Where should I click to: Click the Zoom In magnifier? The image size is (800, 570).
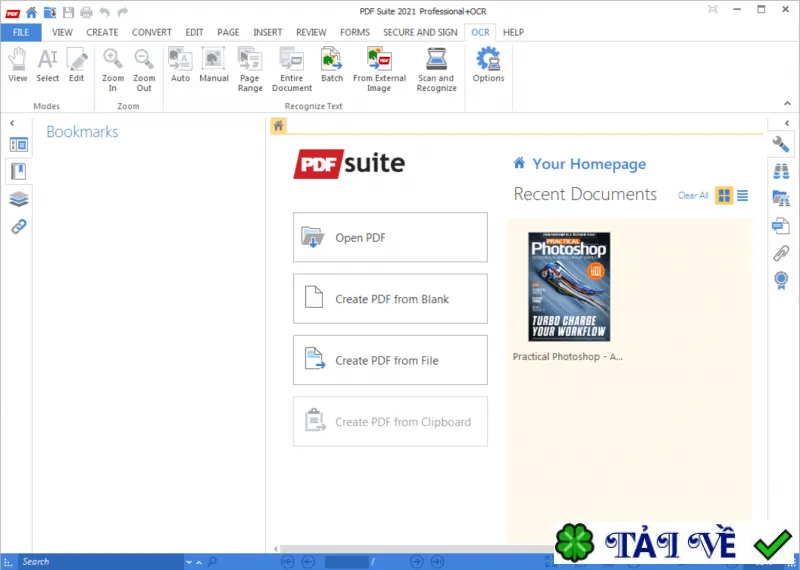click(x=113, y=70)
